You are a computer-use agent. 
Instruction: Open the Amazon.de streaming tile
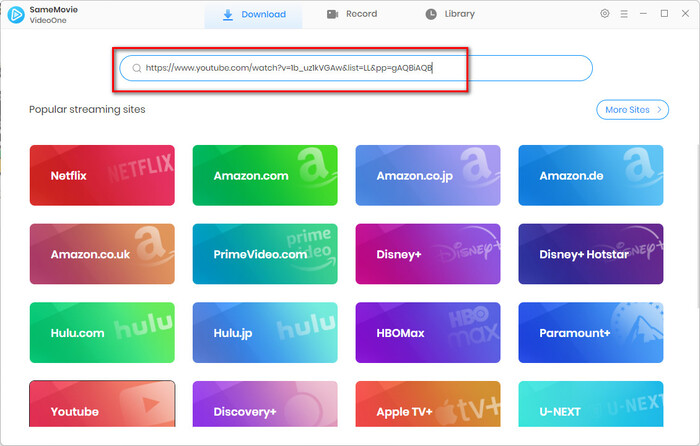pyautogui.click(x=590, y=175)
